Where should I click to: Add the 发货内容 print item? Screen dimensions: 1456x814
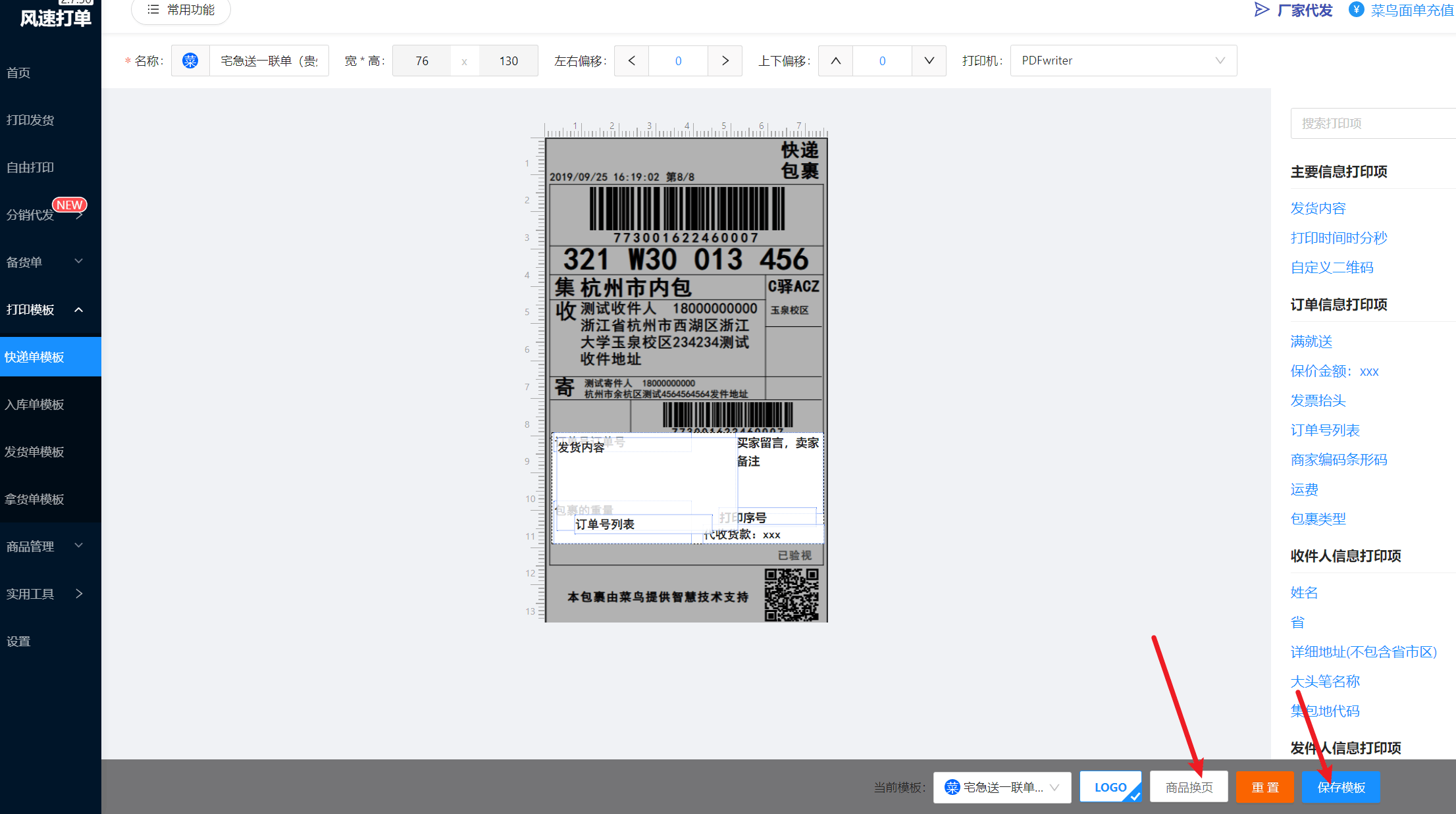pos(1318,209)
